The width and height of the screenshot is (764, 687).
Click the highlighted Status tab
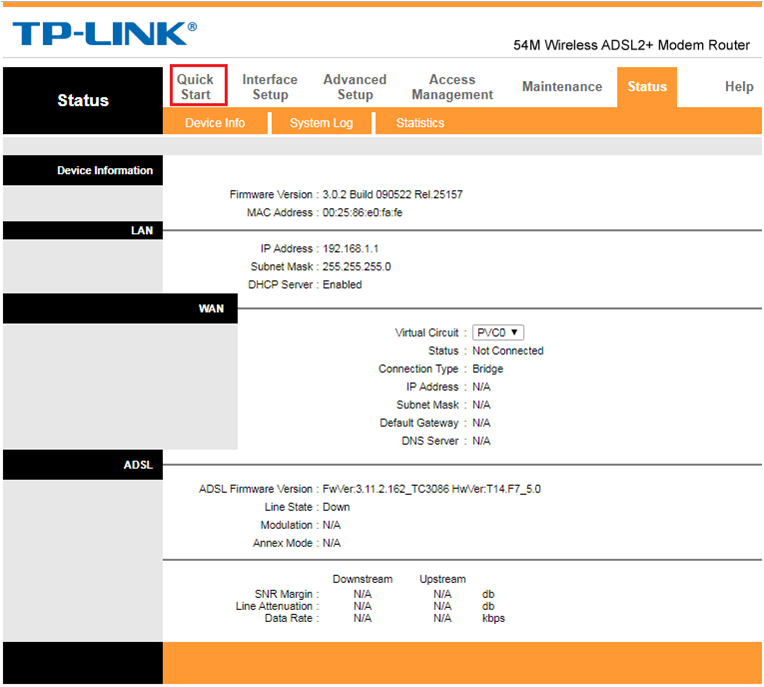[x=647, y=87]
